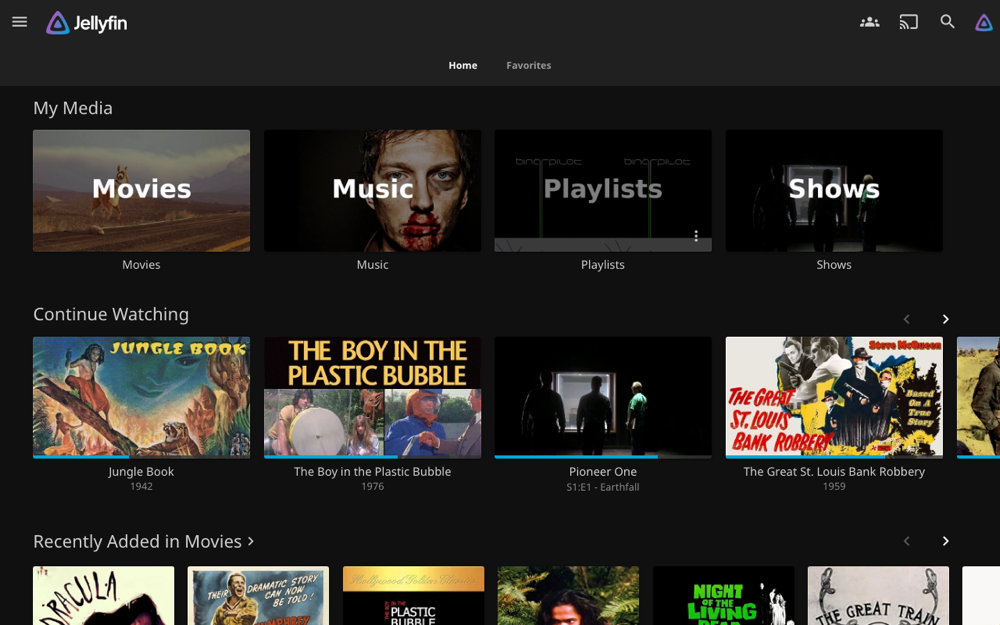Click the Jungle Book title text
This screenshot has height=625, width=1000.
coord(141,472)
